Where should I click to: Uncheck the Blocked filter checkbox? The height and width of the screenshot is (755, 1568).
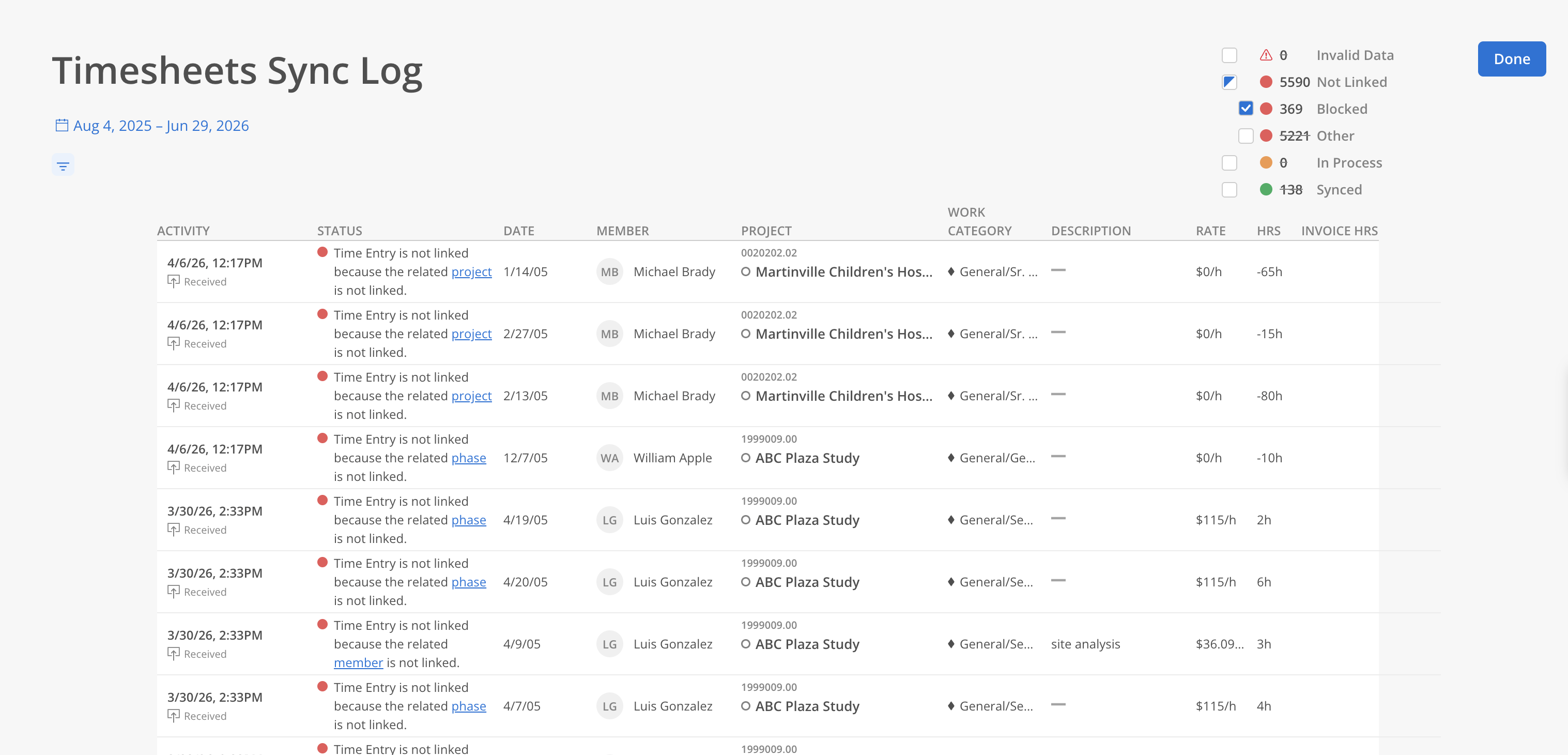tap(1246, 109)
